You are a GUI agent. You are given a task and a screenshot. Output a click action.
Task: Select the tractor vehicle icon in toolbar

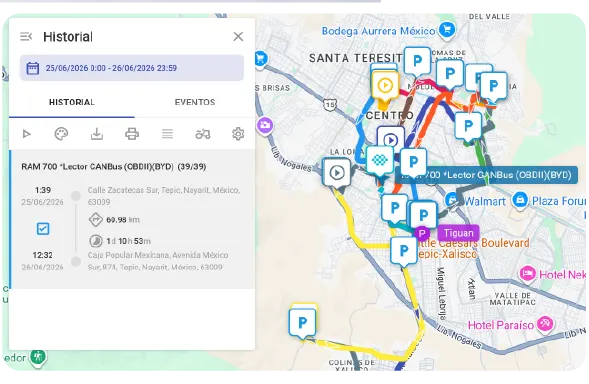(203, 134)
